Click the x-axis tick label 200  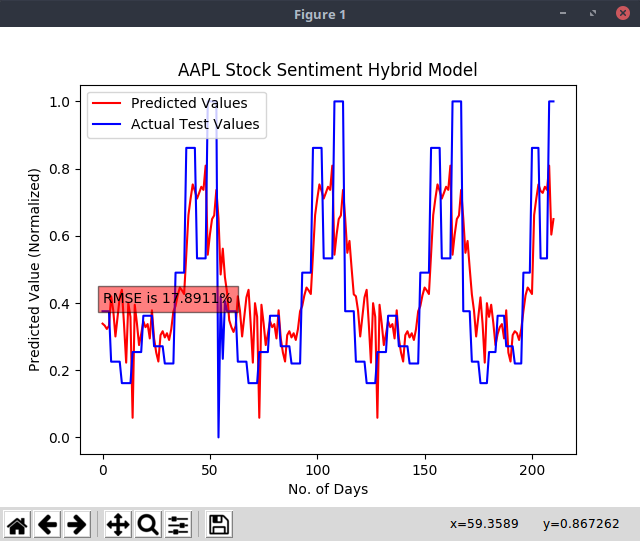[532, 470]
